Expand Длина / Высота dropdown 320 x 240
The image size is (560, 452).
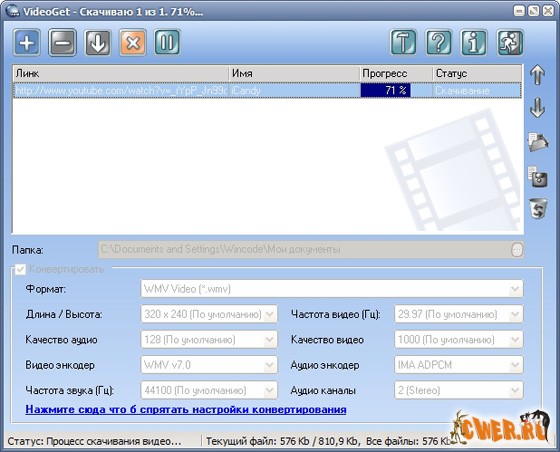pos(209,314)
